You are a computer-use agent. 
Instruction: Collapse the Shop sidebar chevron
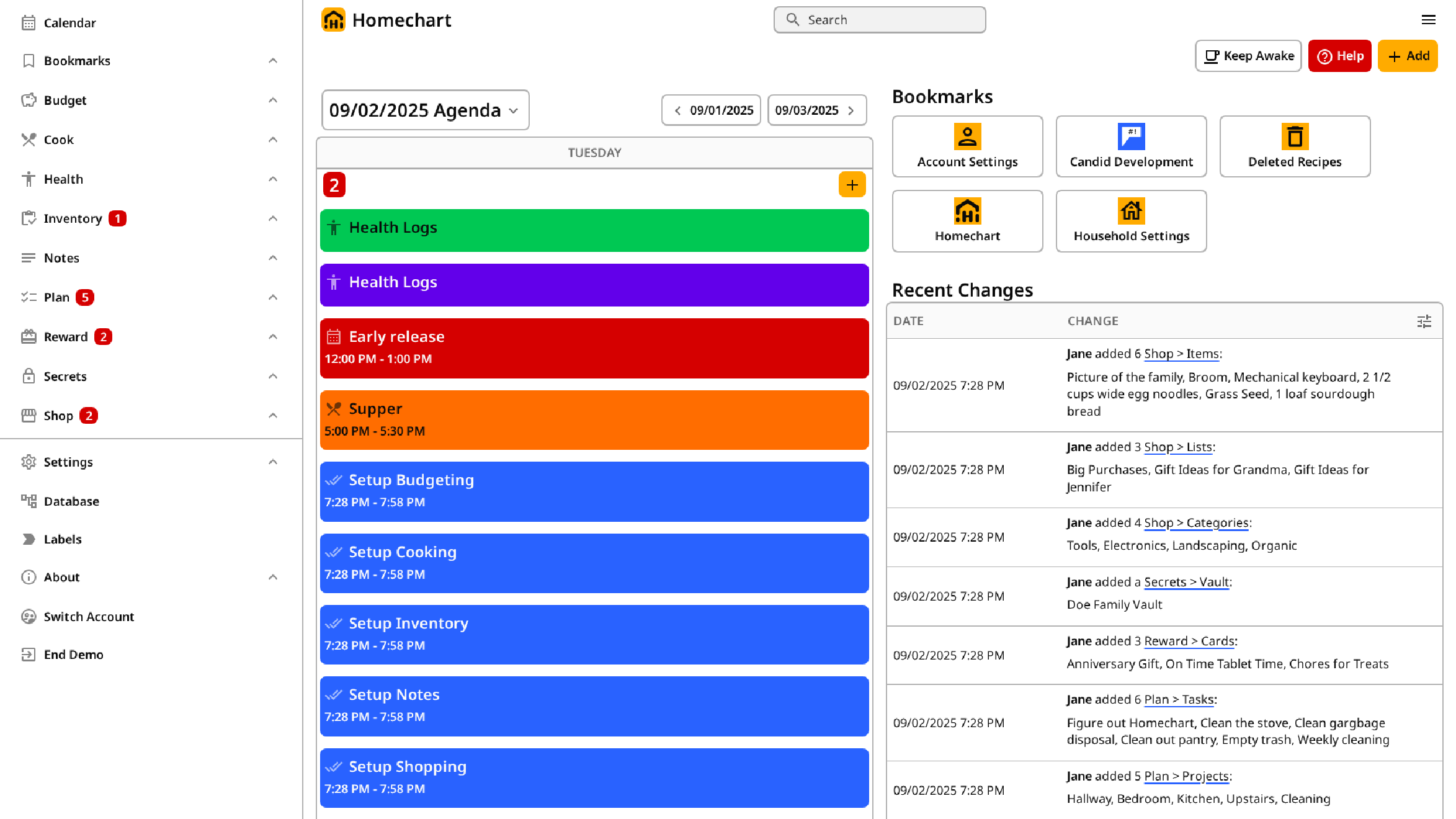pyautogui.click(x=272, y=416)
